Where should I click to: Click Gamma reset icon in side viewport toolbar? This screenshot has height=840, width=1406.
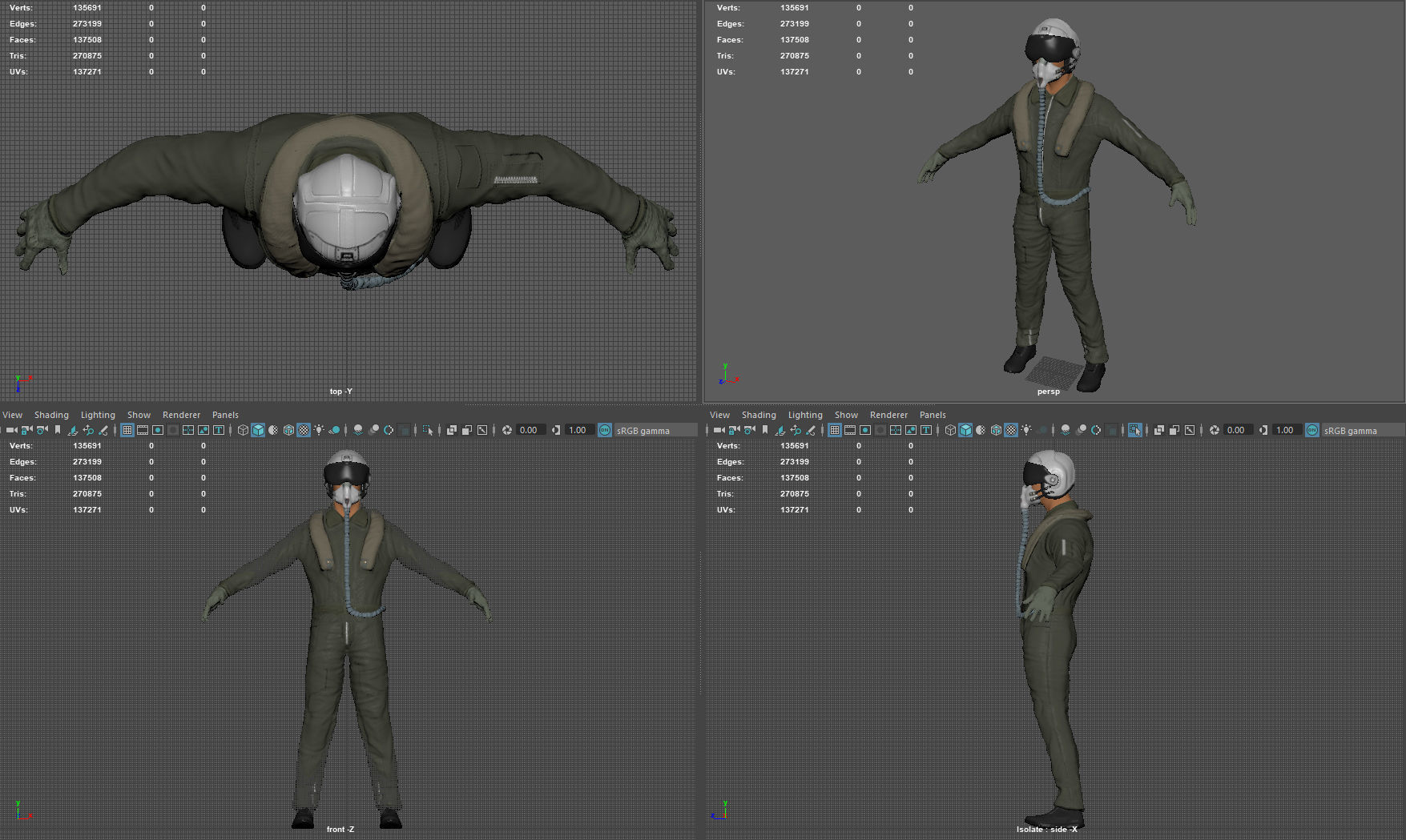coord(1263,430)
